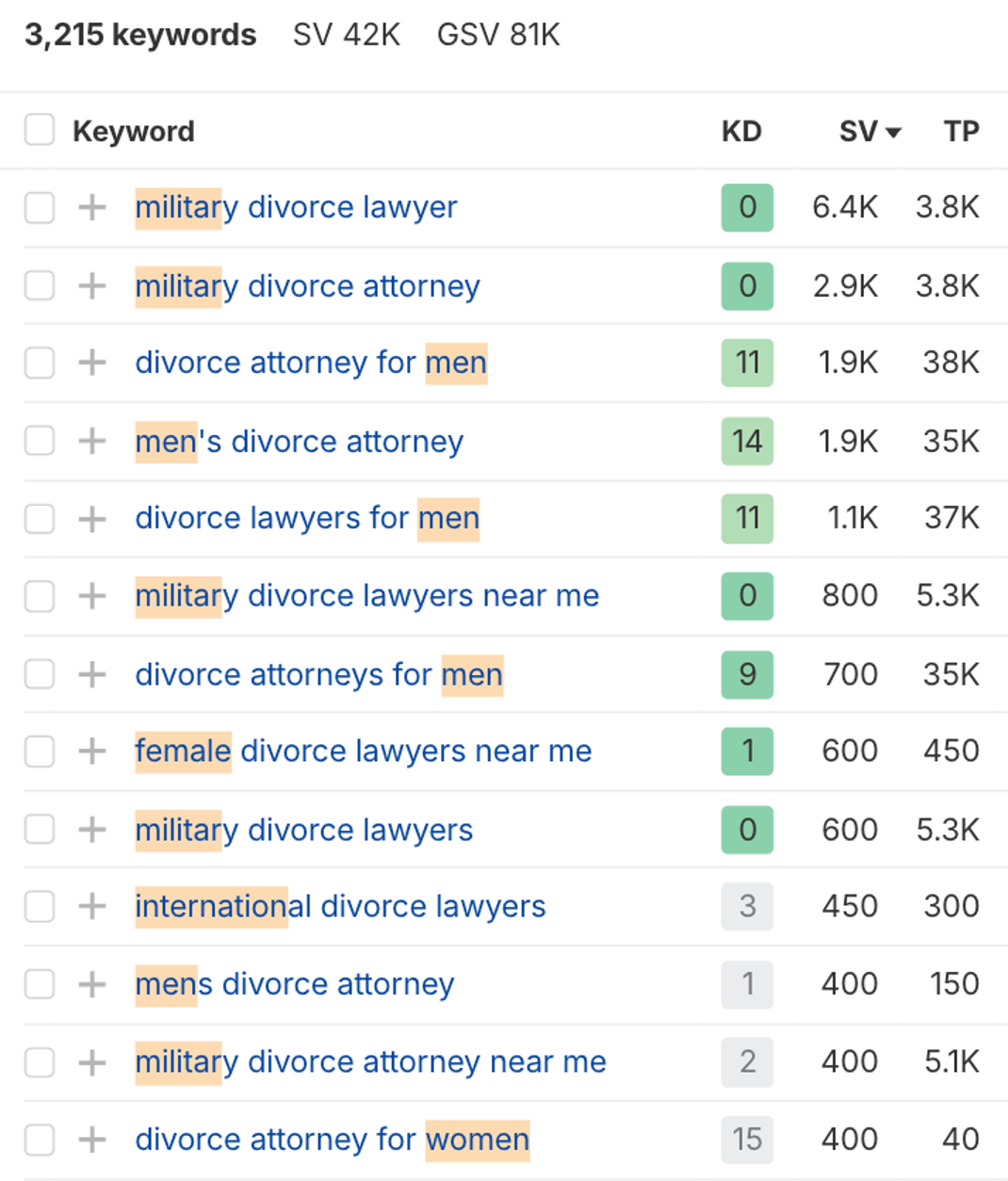Open military divorce attorney near me link
The height and width of the screenshot is (1181, 1008).
click(x=370, y=1061)
